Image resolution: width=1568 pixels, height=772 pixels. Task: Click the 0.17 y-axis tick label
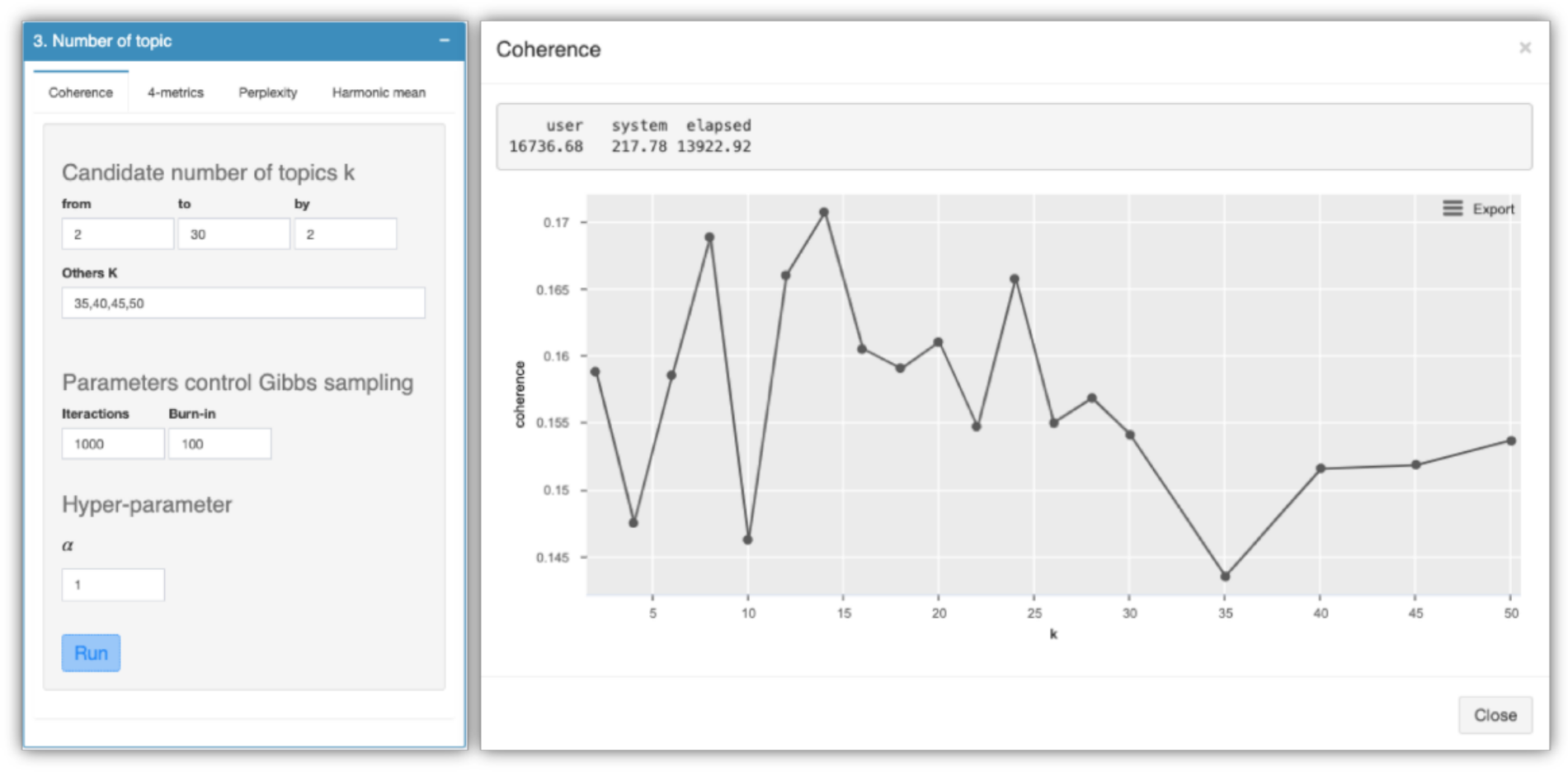click(x=556, y=223)
